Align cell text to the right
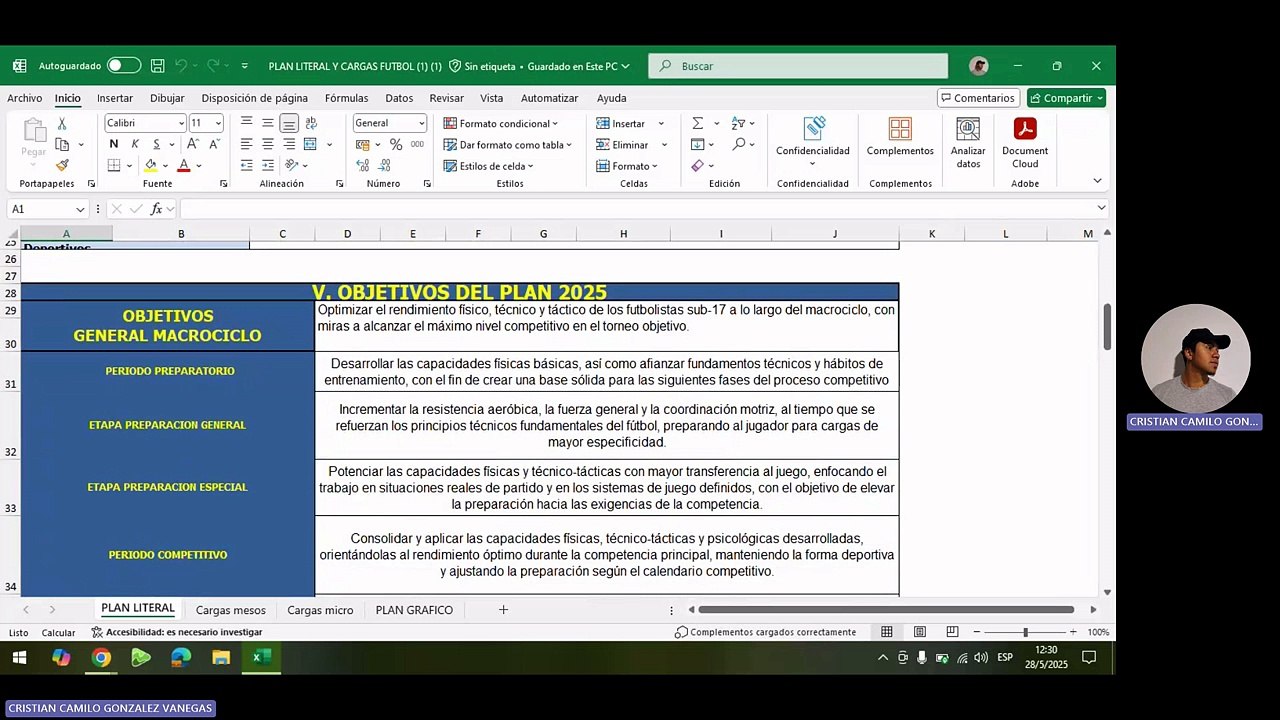This screenshot has width=1280, height=720. point(289,144)
